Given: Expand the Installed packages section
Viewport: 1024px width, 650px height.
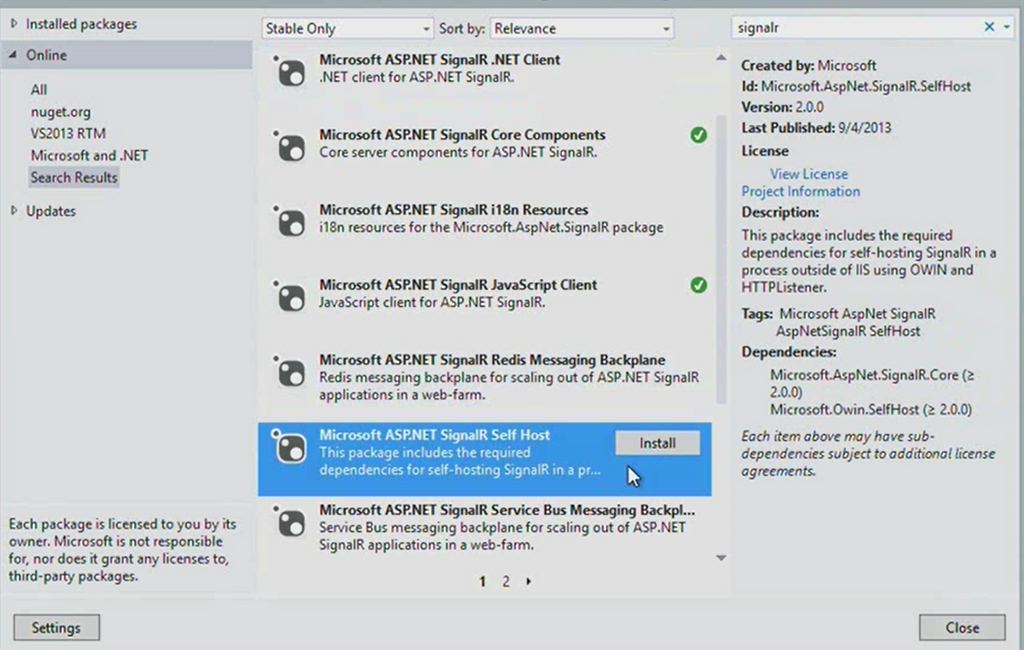Looking at the screenshot, I should [14, 24].
